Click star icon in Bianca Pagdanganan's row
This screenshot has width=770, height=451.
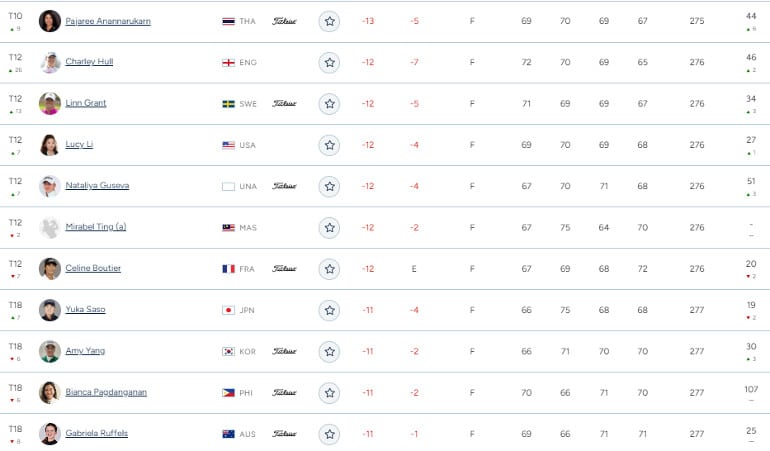pyautogui.click(x=329, y=393)
